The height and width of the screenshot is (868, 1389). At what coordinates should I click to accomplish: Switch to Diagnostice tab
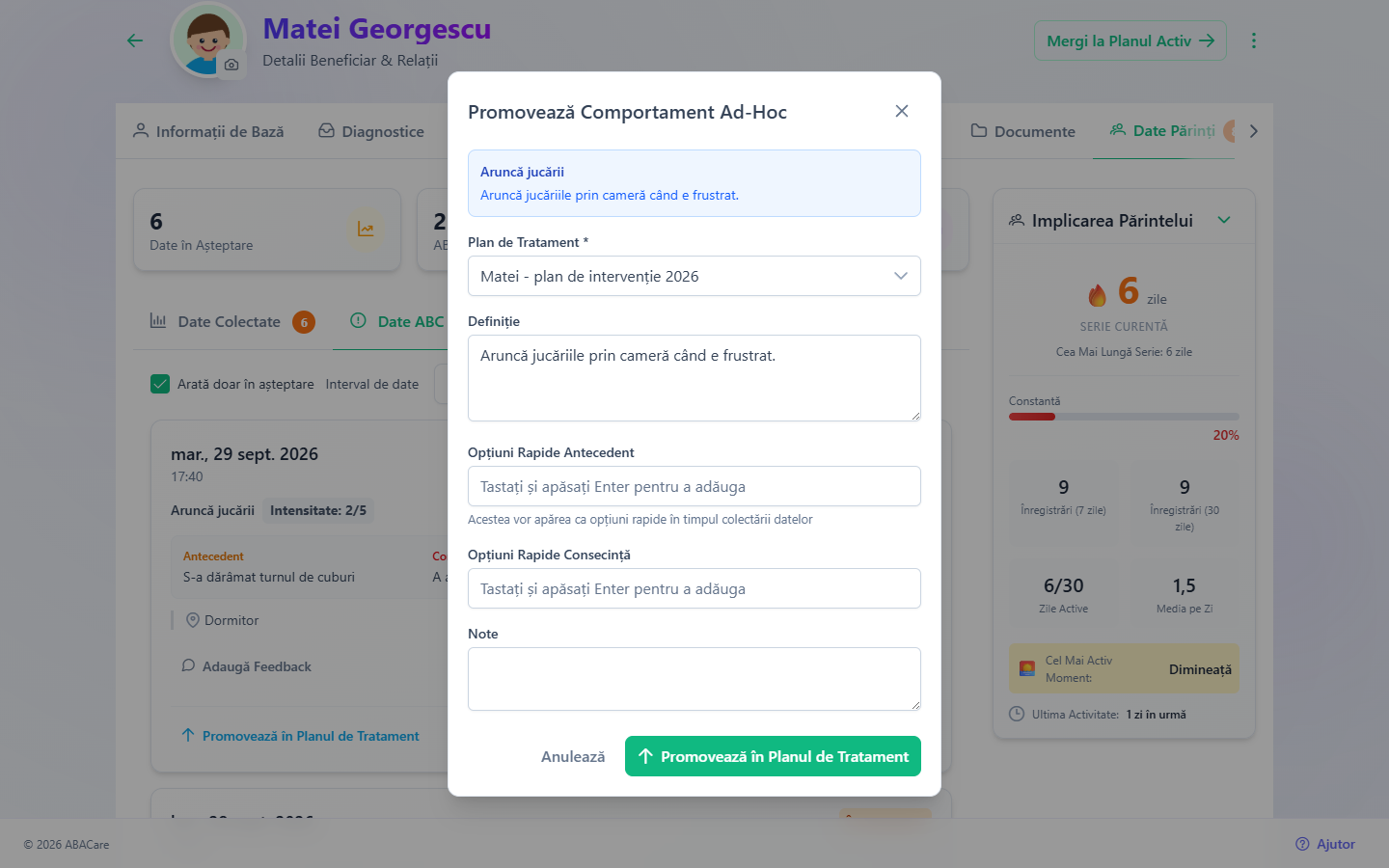coord(371,131)
